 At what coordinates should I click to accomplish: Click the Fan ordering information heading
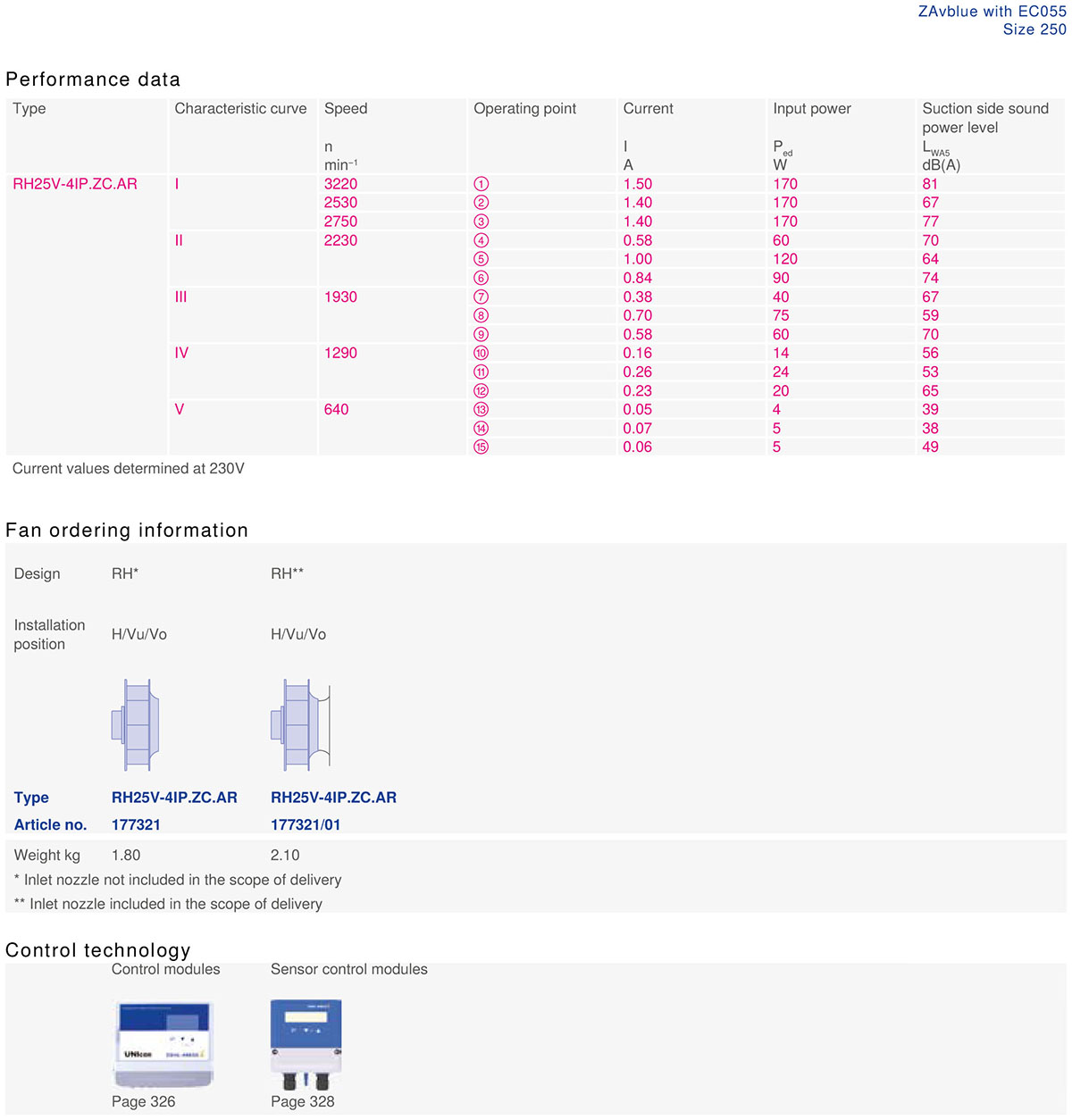tap(127, 531)
